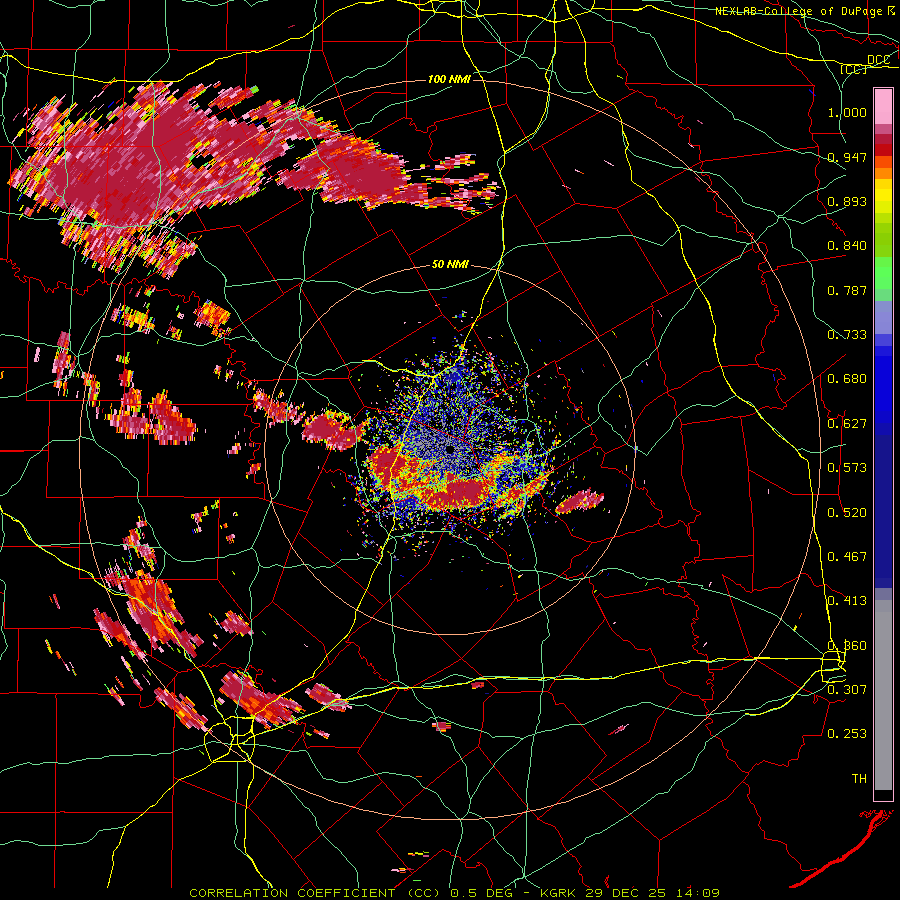This screenshot has height=900, width=900.
Task: Click the DCC label above the legend
Action: click(x=878, y=60)
